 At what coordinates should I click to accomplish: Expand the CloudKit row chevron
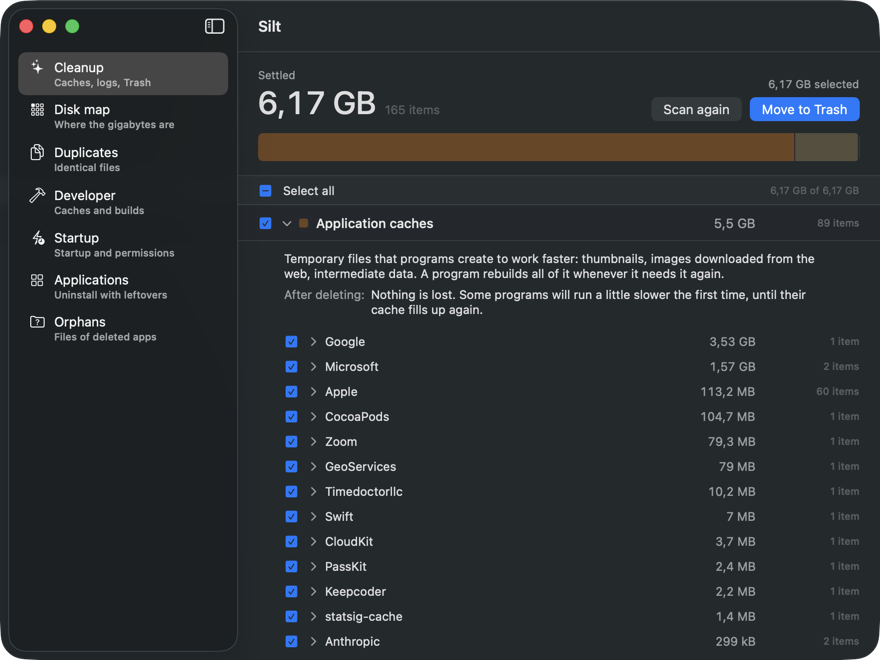click(313, 542)
